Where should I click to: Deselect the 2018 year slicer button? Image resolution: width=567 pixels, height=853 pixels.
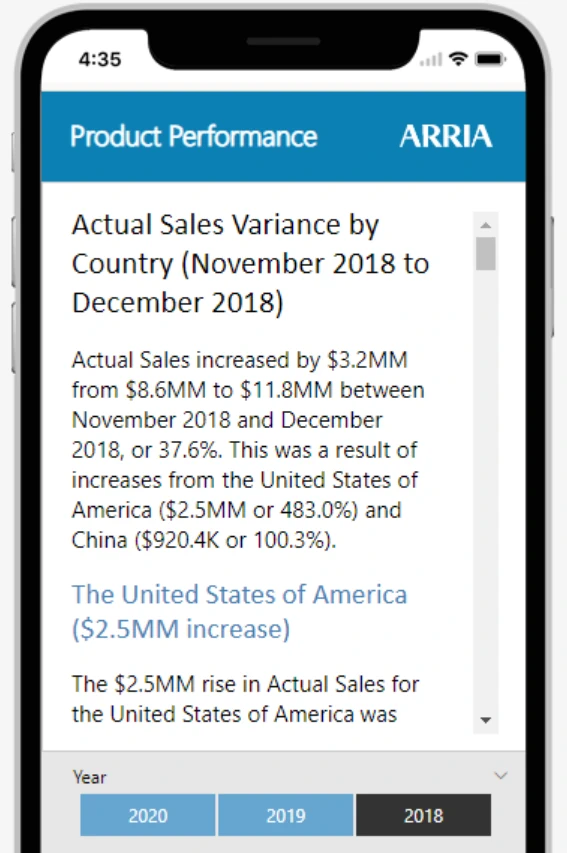423,815
